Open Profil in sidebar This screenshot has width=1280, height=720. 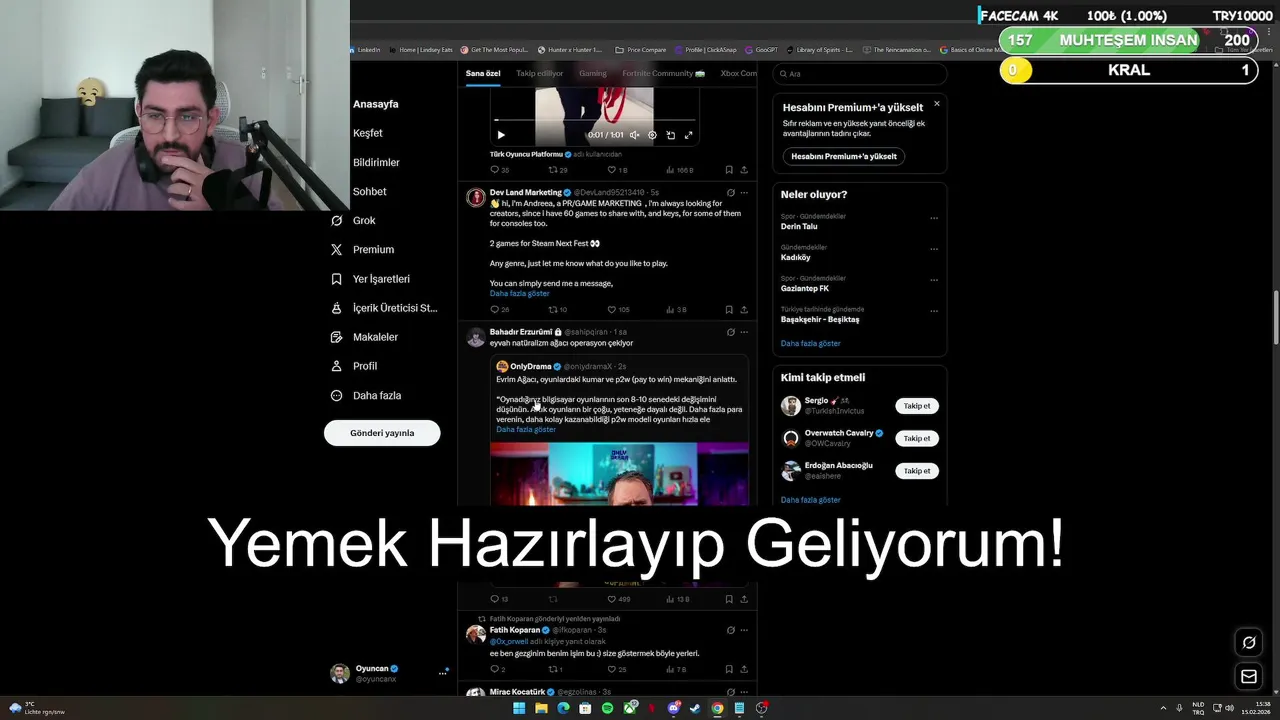pos(353,366)
